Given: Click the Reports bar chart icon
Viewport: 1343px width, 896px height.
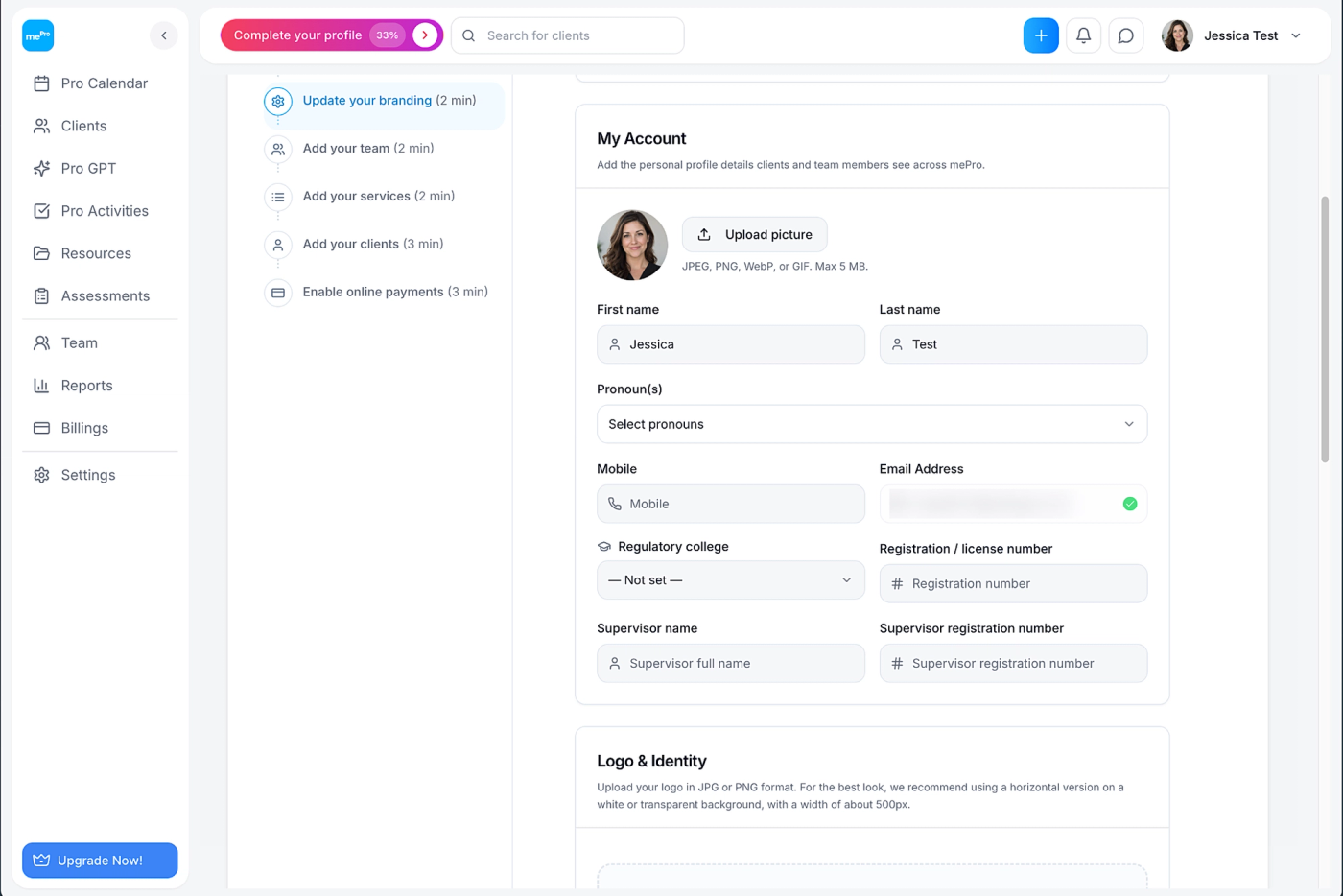Looking at the screenshot, I should point(41,386).
